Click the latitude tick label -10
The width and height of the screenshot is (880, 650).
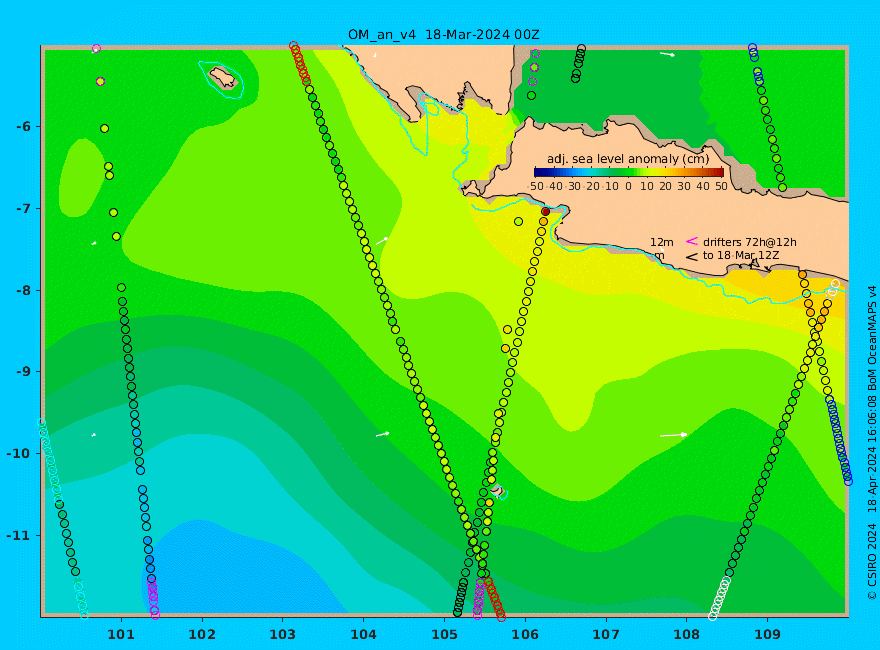coord(19,454)
